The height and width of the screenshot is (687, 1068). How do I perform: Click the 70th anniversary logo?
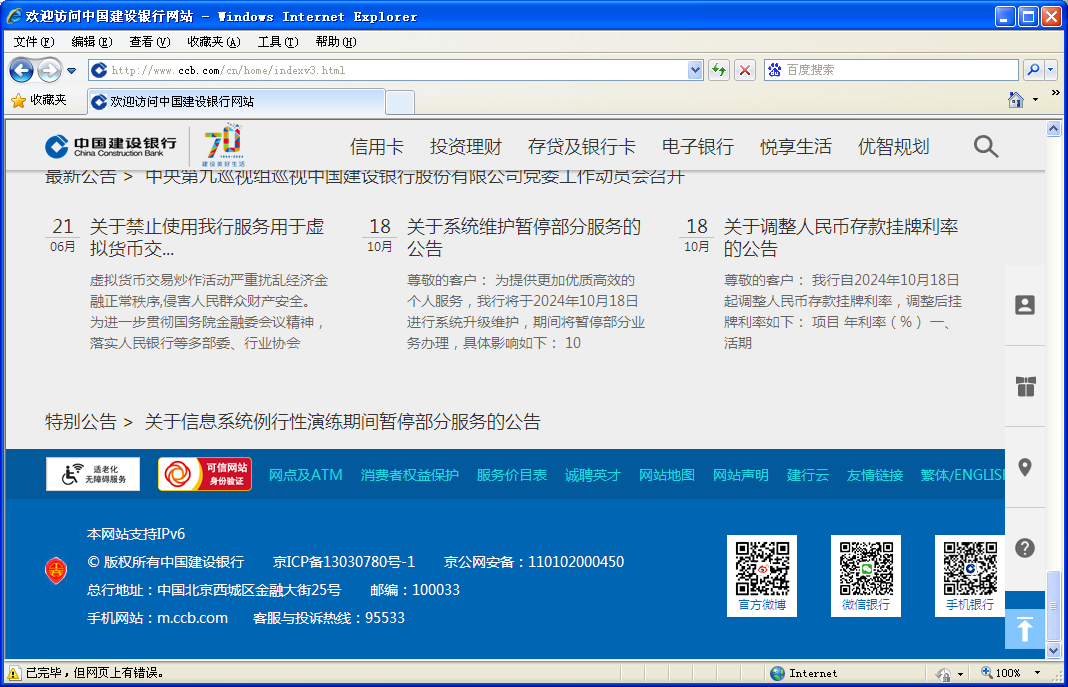(223, 144)
